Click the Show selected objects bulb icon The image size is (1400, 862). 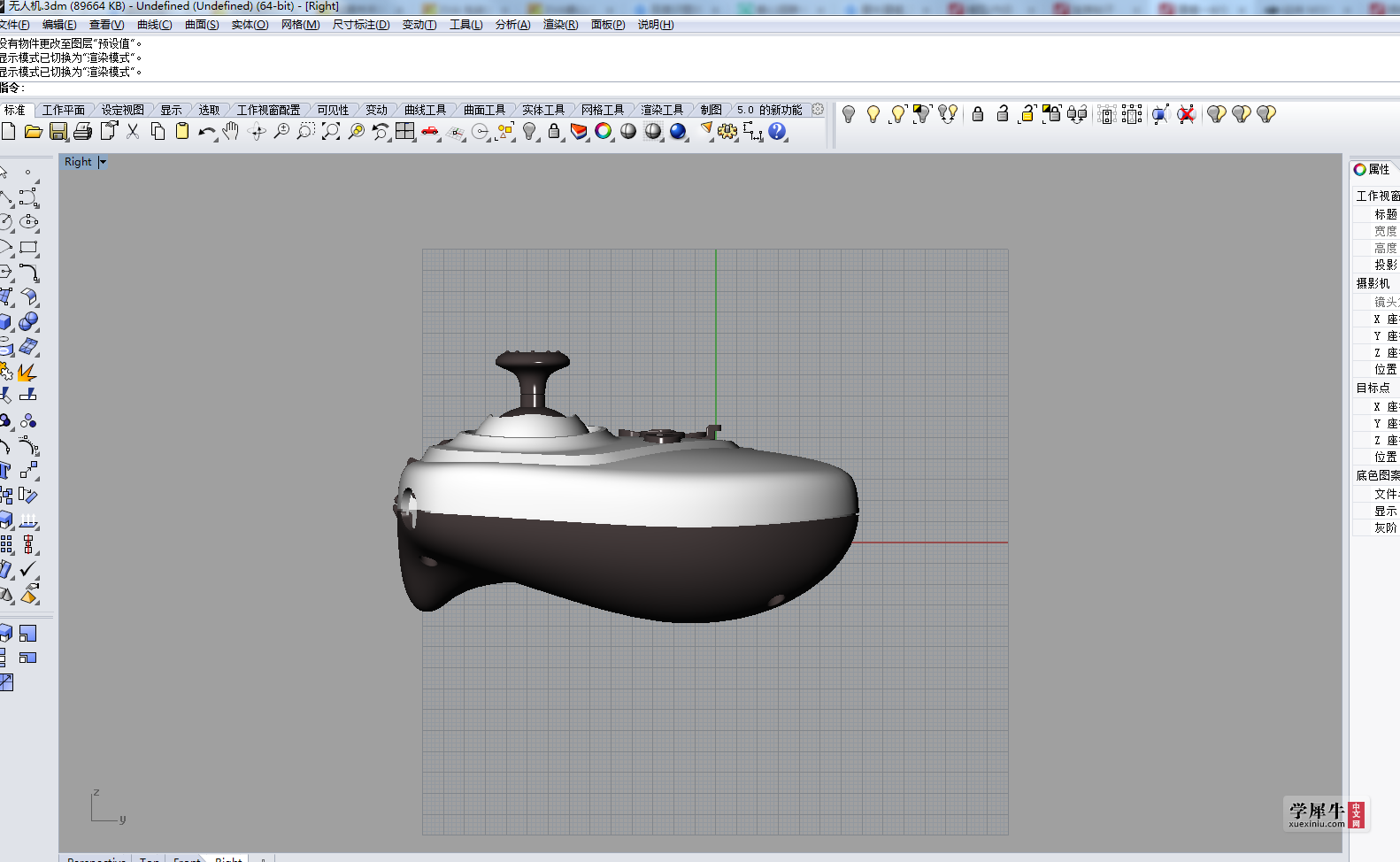[x=898, y=114]
